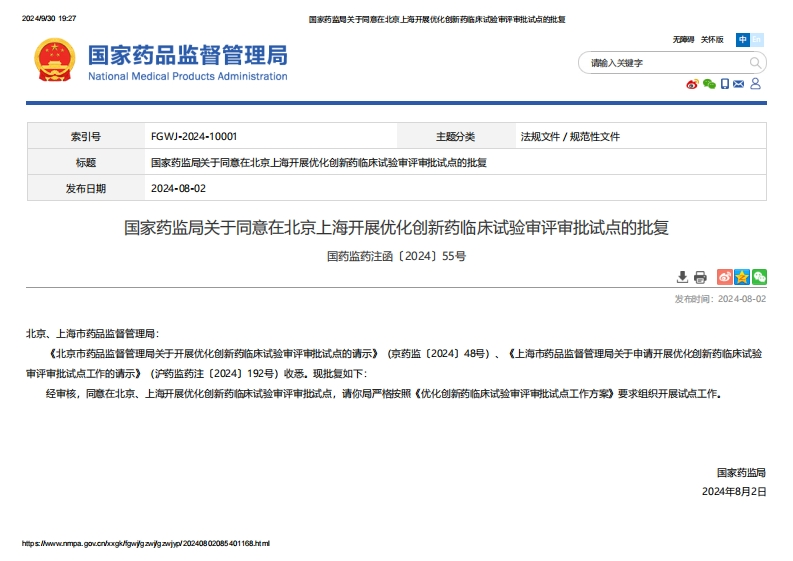Viewport: 793px width, 561px height.
Task: Enable 无障碍 accessibility mode
Action: coord(683,40)
